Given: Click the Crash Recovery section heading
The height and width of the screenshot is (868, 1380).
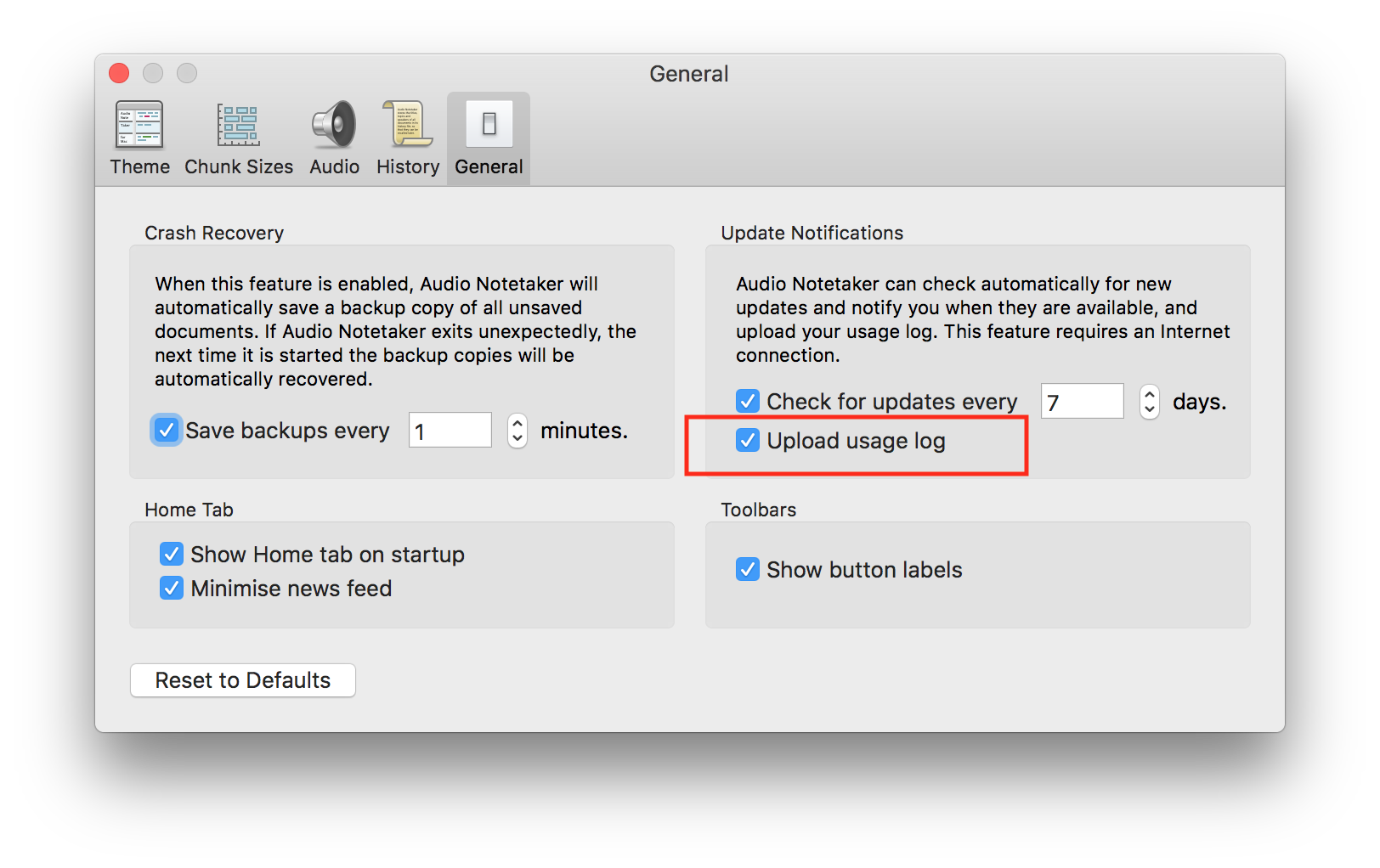Looking at the screenshot, I should pos(214,233).
